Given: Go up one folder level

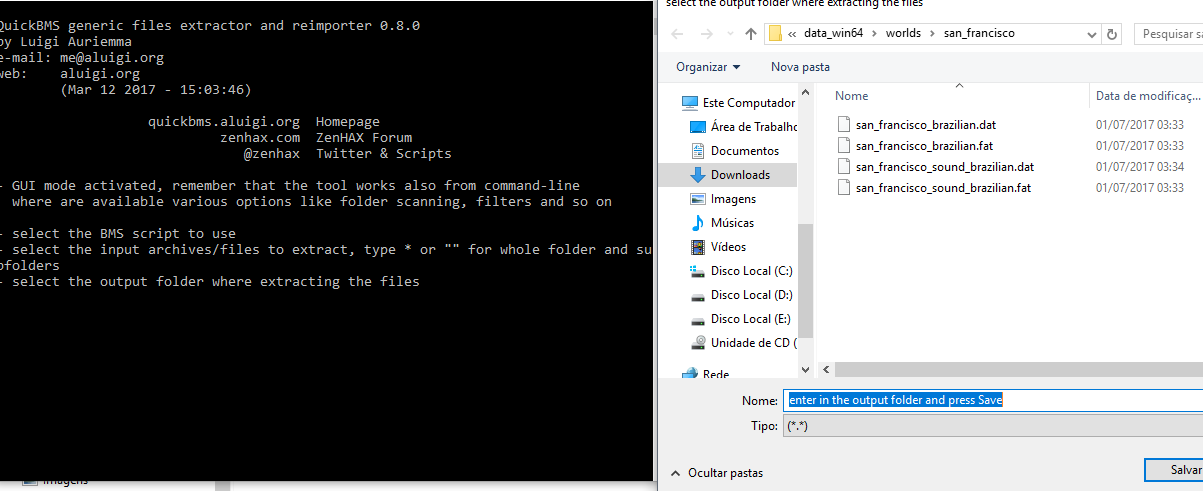Looking at the screenshot, I should 751,34.
